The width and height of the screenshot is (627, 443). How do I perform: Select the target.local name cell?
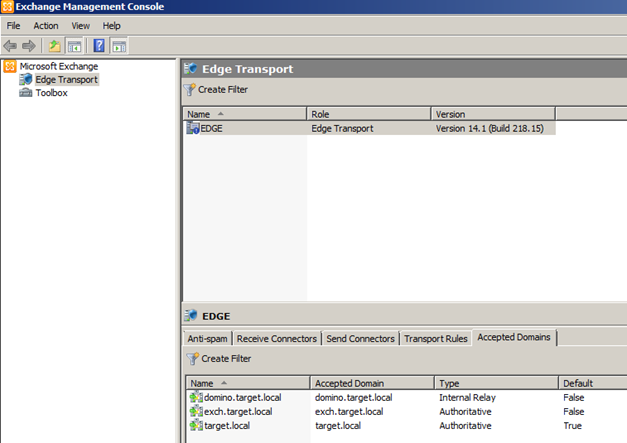(227, 425)
